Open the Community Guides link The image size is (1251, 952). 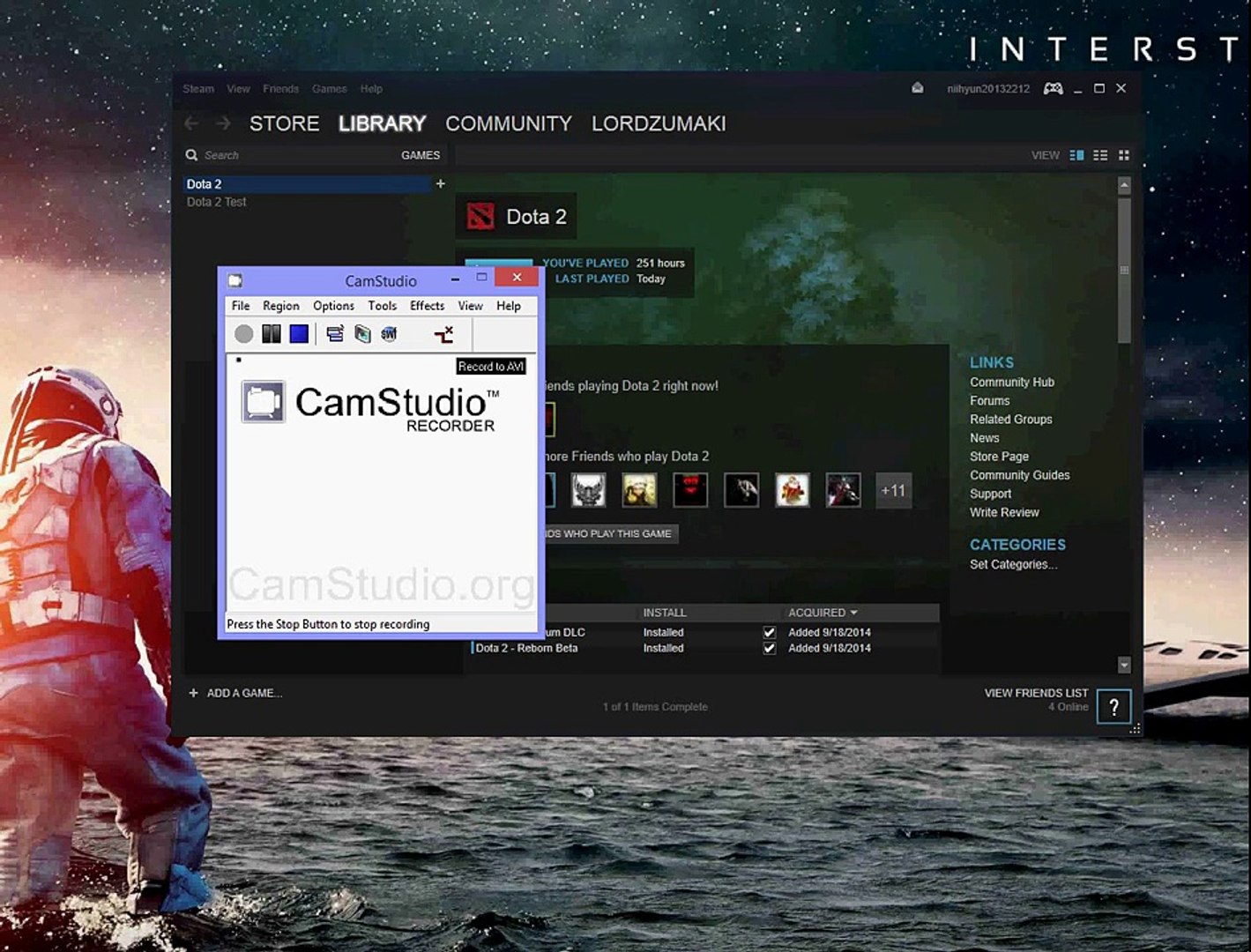(x=1020, y=475)
